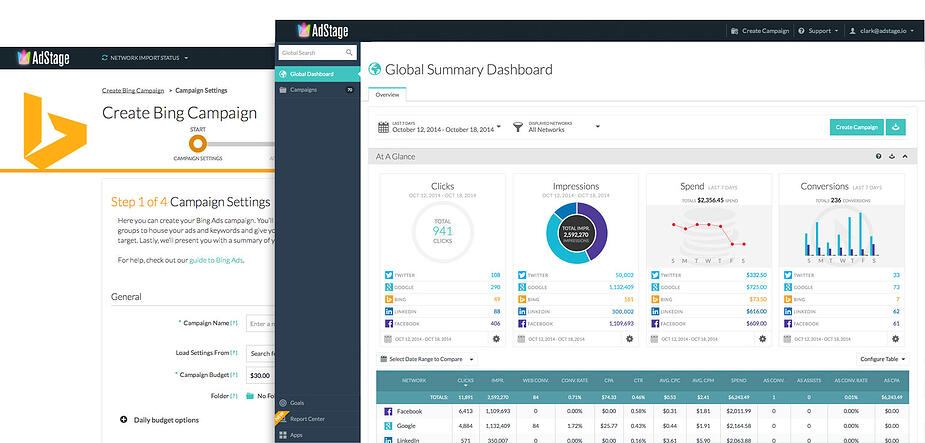Open settings gear on the Clicks card
Viewport: 925px width, 443px height.
[496, 339]
